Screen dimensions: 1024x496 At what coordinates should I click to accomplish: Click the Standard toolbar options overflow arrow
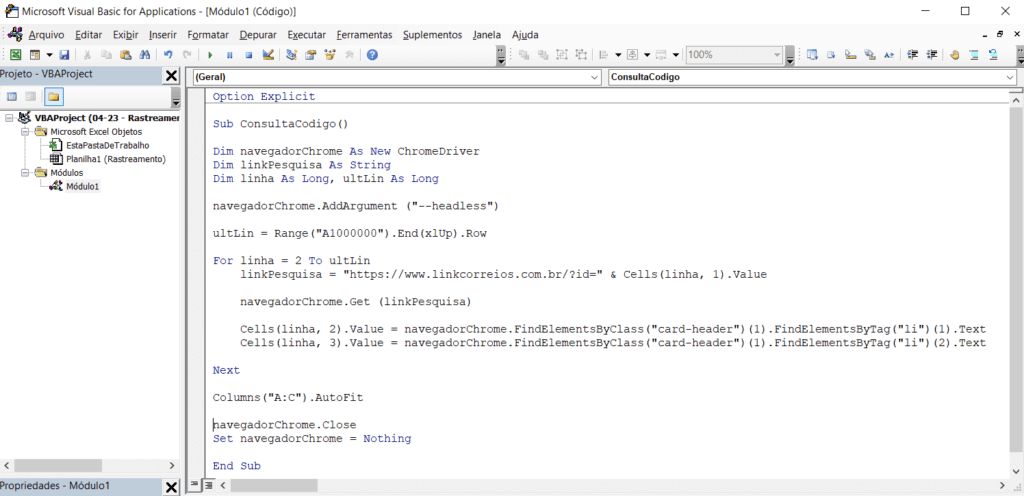(501, 55)
